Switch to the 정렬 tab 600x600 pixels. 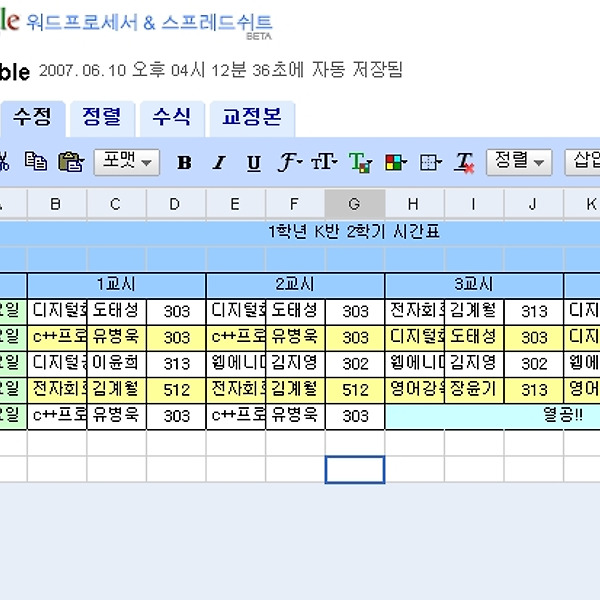point(101,117)
